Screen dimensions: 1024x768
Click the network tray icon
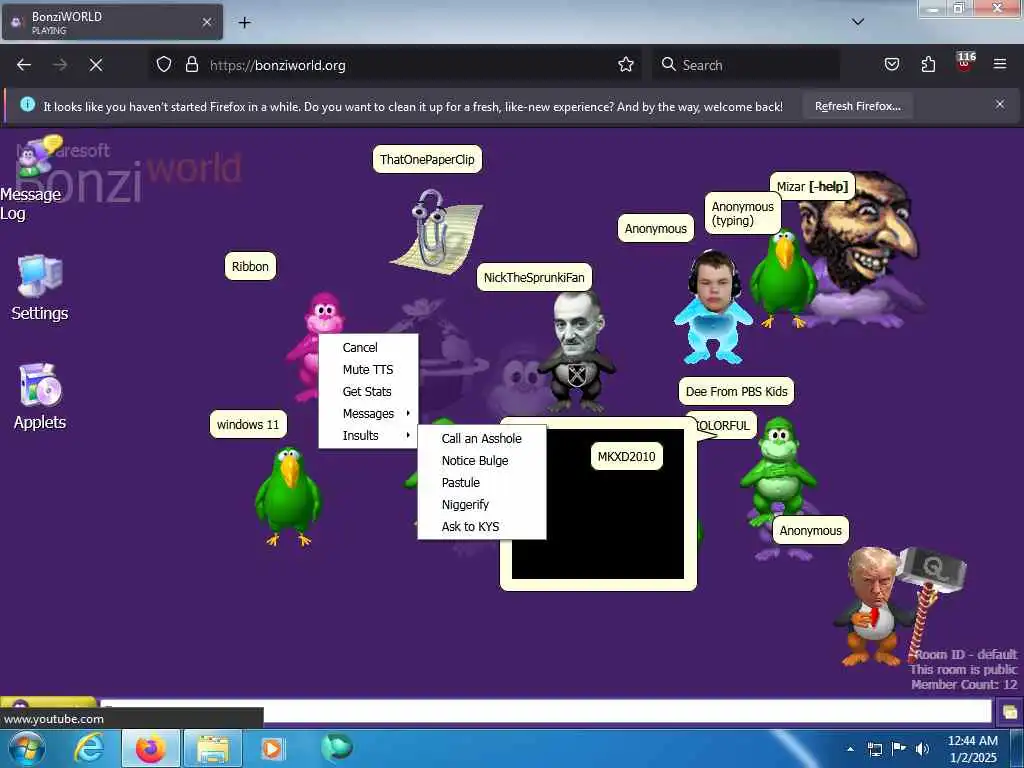874,749
